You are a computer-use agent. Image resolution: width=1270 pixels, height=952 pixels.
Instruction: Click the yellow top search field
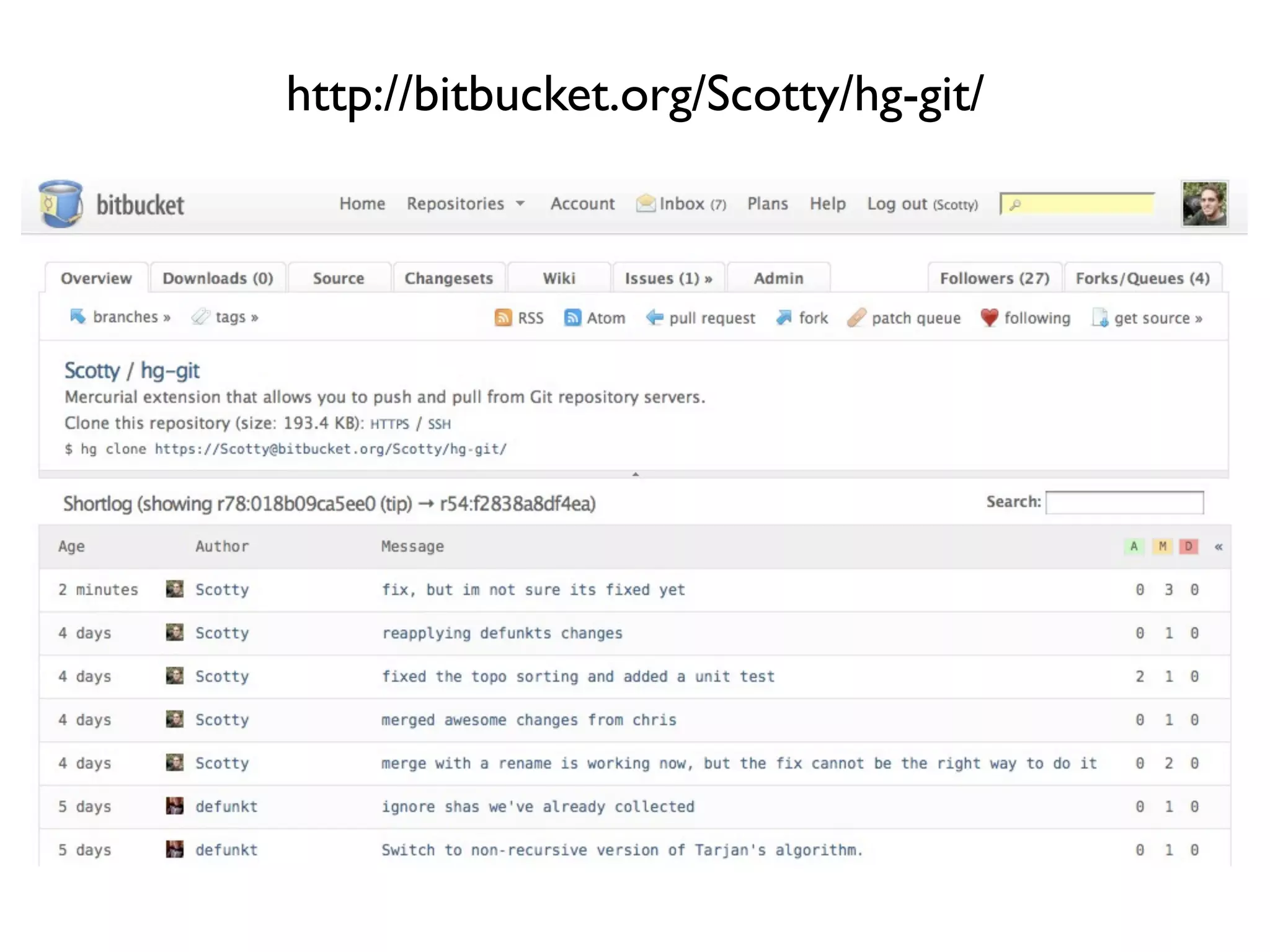point(1078,204)
